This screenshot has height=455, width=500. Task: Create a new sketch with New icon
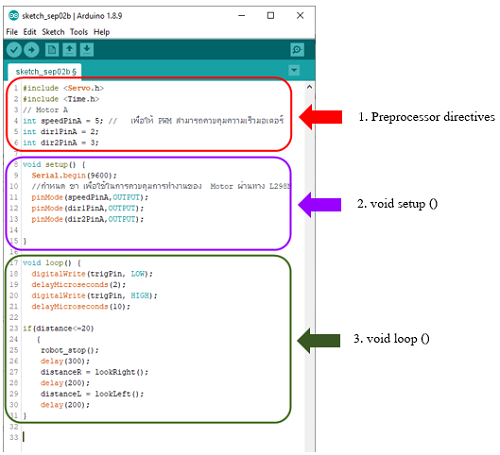click(x=52, y=50)
